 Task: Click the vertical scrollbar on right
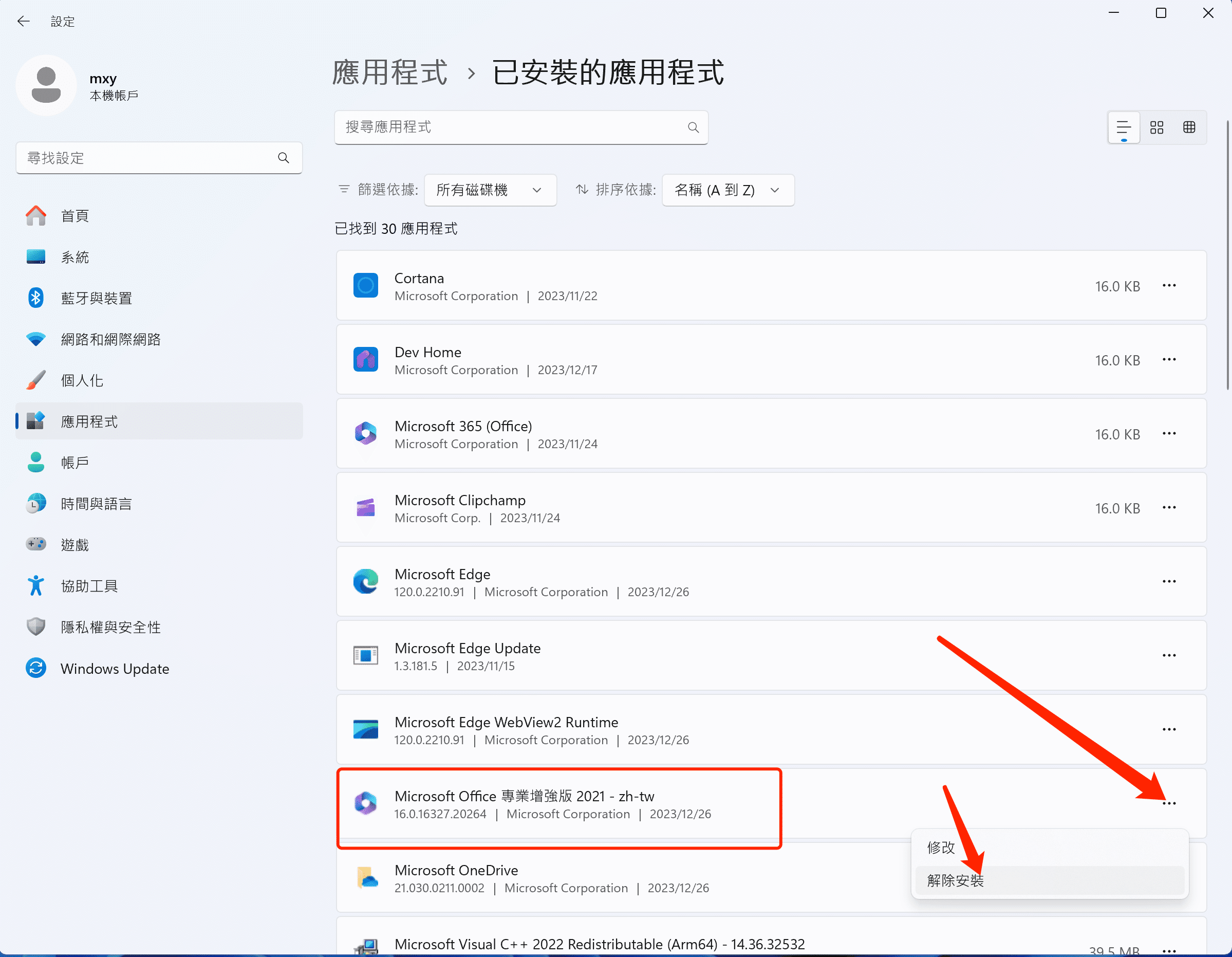pos(1227,254)
